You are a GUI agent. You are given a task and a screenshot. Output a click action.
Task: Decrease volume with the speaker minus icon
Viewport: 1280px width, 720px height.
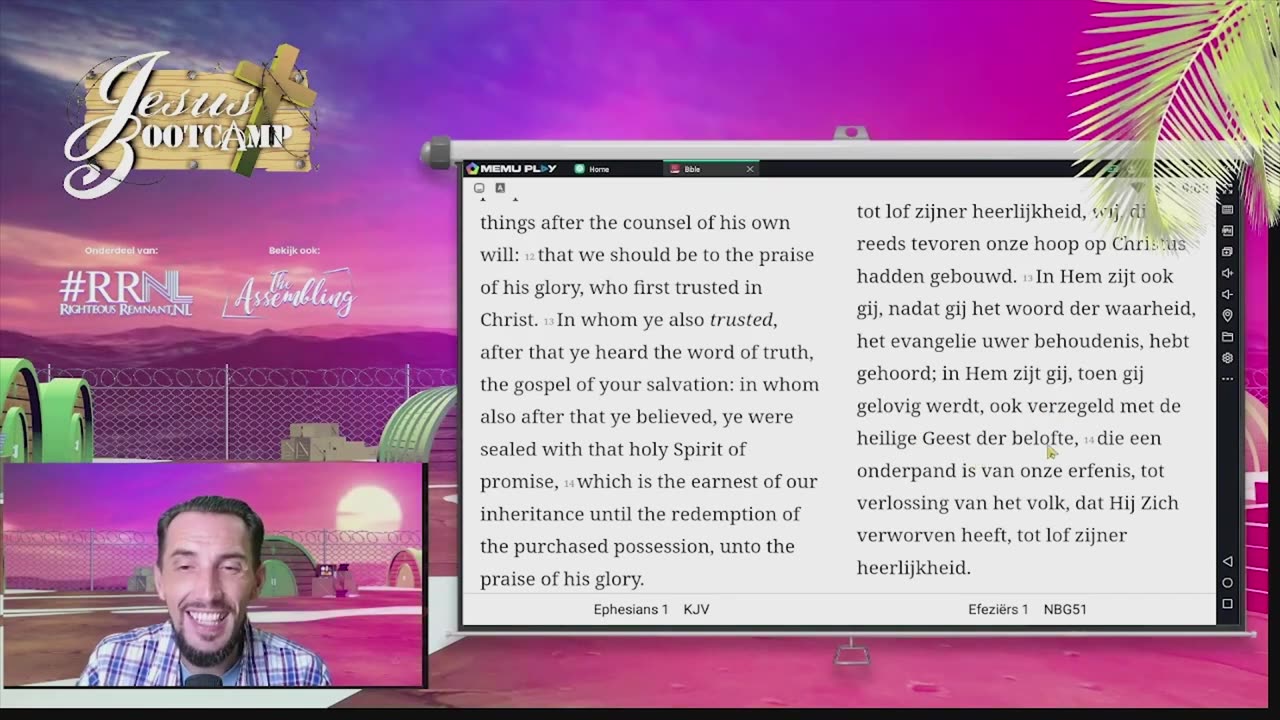point(1227,294)
